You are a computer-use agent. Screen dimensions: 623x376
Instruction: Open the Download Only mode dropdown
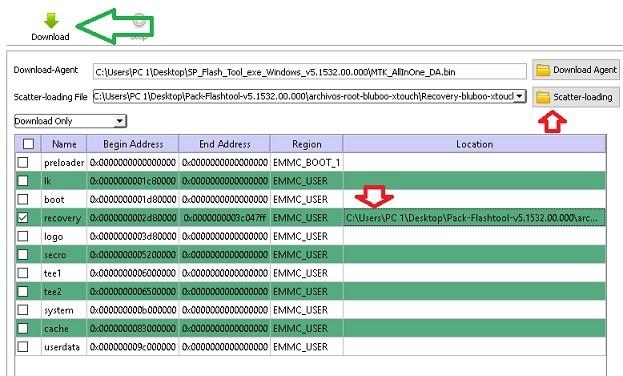click(70, 121)
